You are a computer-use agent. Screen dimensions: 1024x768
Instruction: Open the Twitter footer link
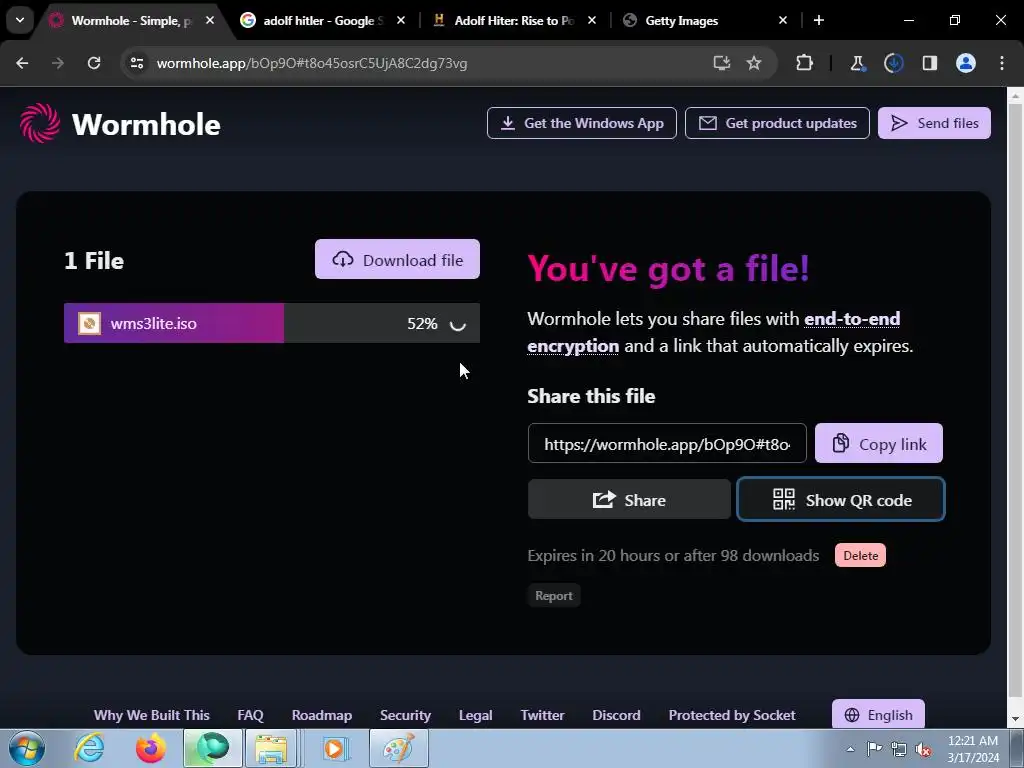(x=542, y=715)
